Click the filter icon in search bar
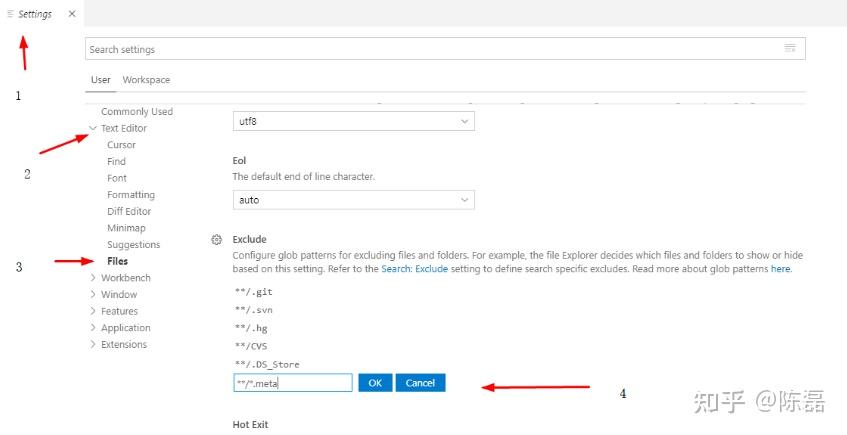 (790, 49)
